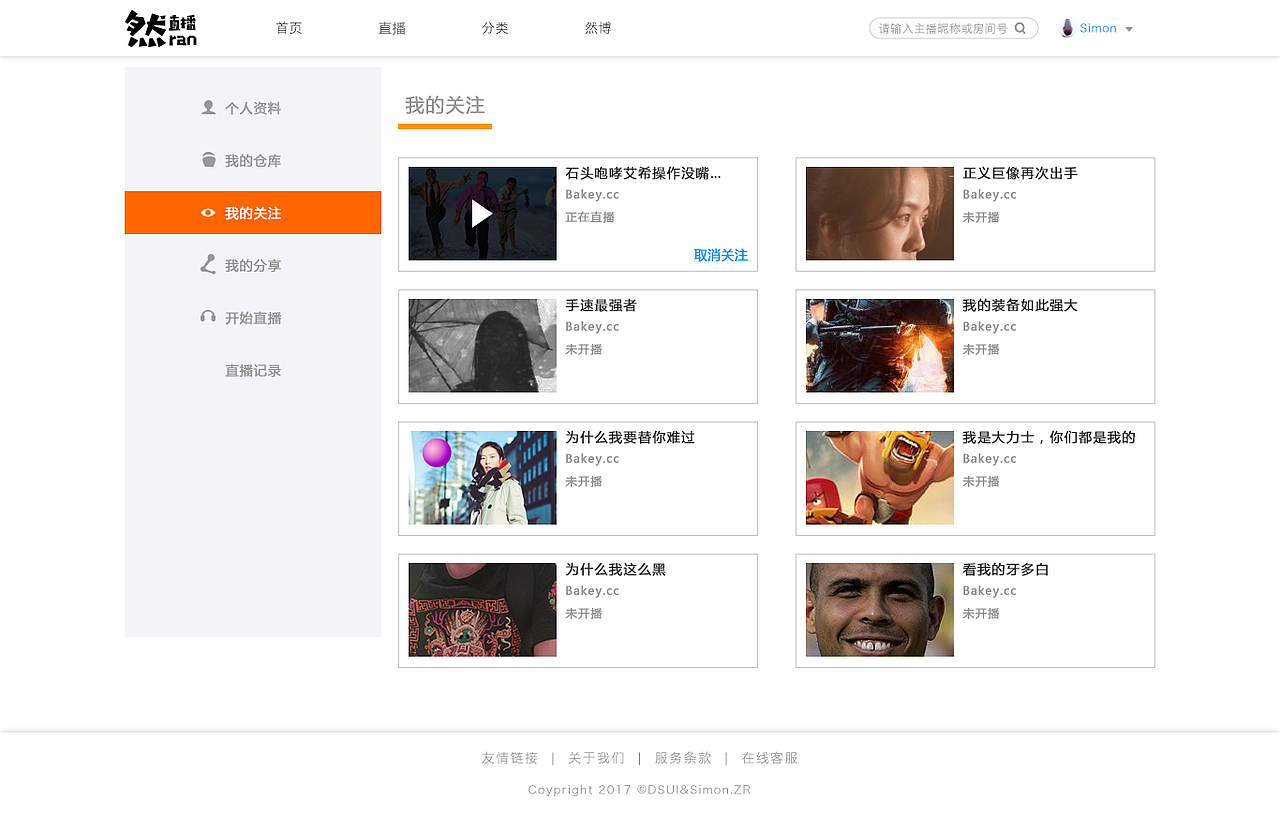Open the 直播 navigation item

click(x=392, y=28)
